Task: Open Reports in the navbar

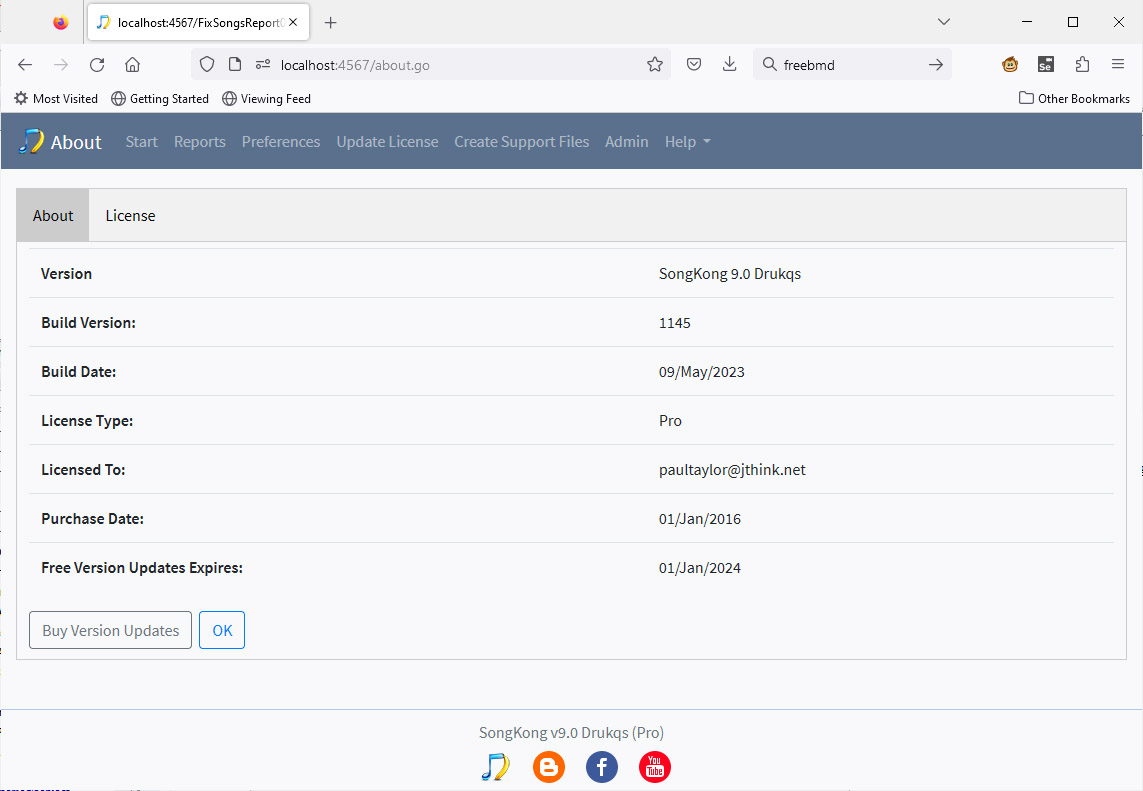Action: click(200, 141)
